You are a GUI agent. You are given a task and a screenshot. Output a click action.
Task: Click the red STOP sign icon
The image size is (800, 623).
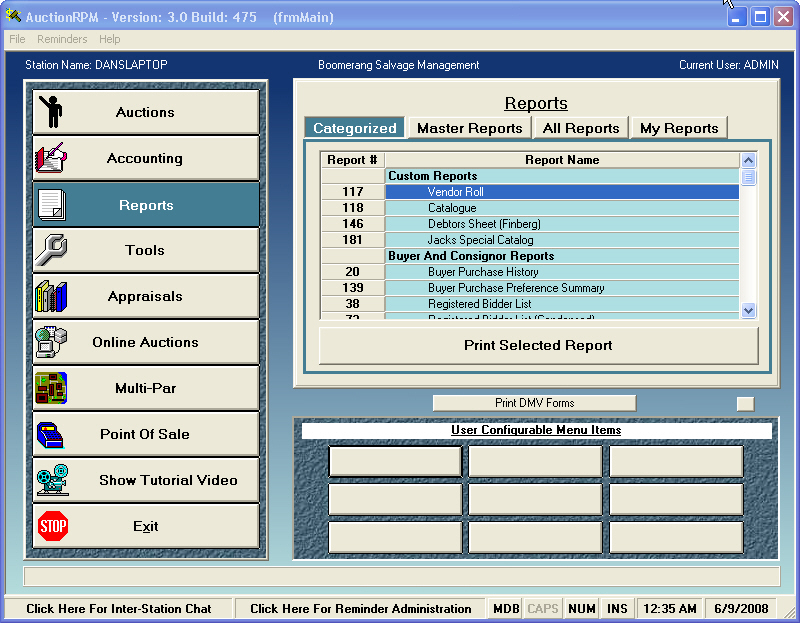click(x=53, y=526)
